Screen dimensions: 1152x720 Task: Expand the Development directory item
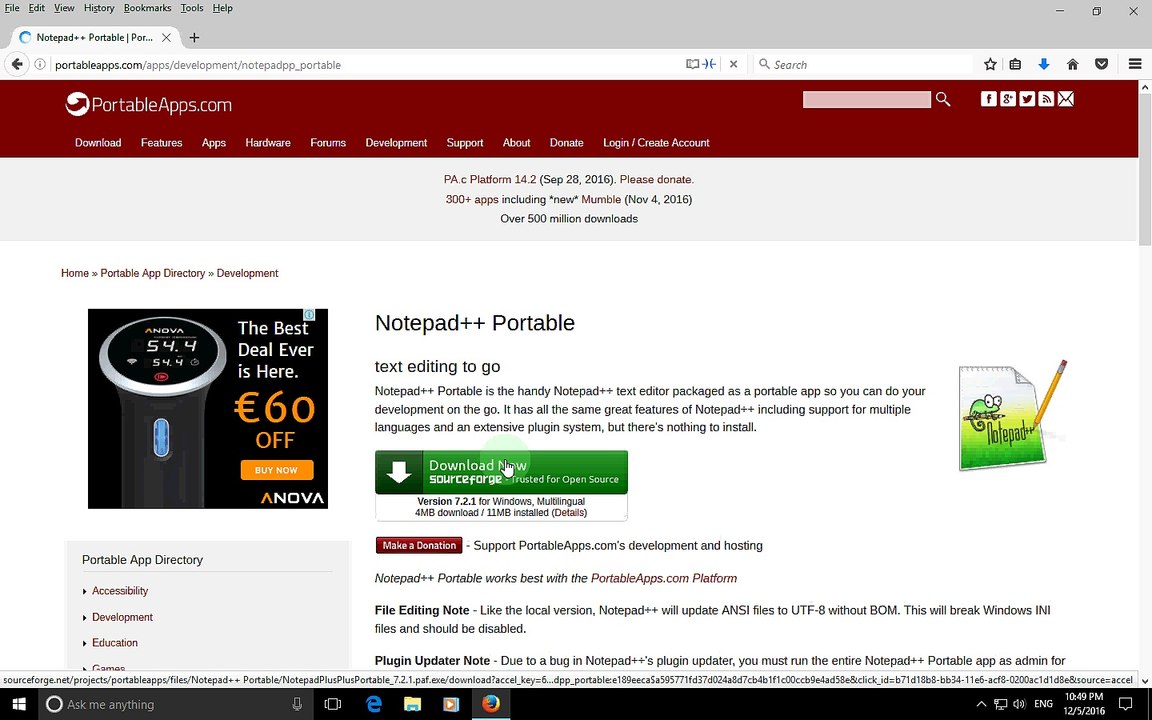coord(122,617)
